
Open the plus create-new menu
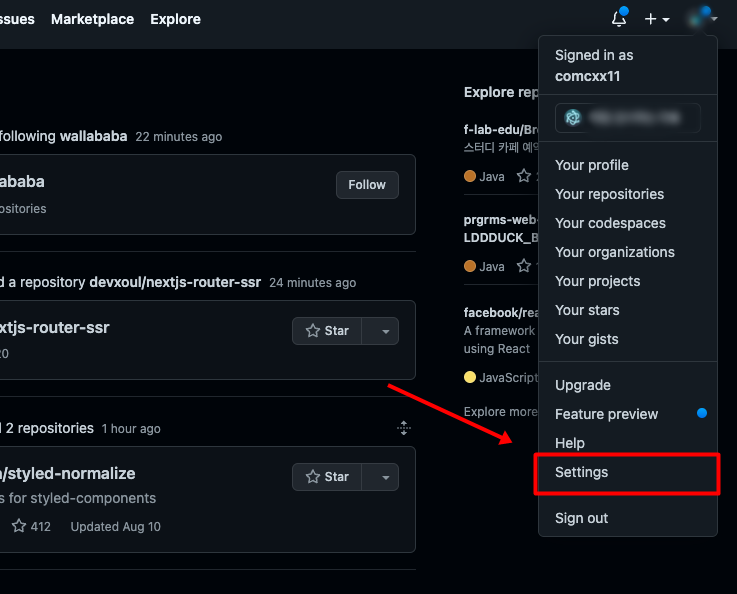point(657,19)
